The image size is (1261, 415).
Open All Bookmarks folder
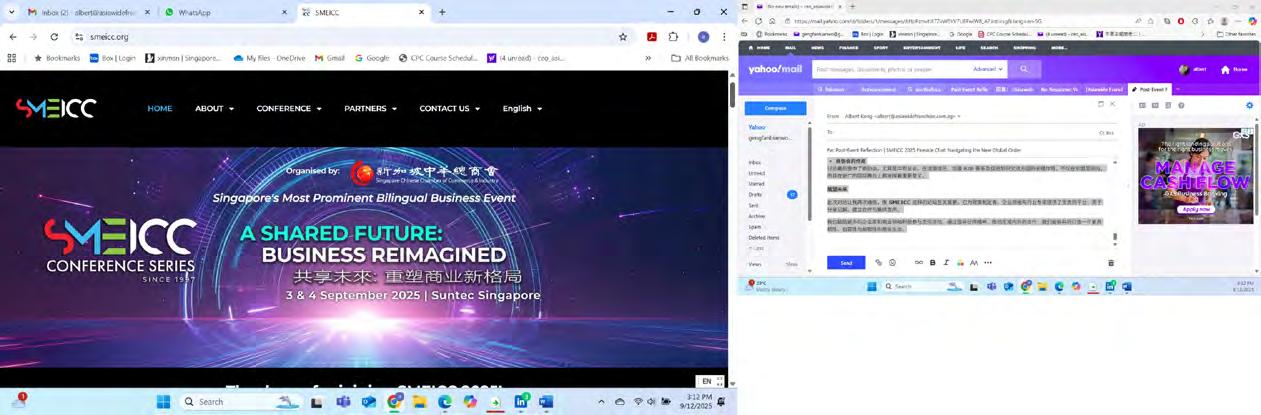coord(698,58)
